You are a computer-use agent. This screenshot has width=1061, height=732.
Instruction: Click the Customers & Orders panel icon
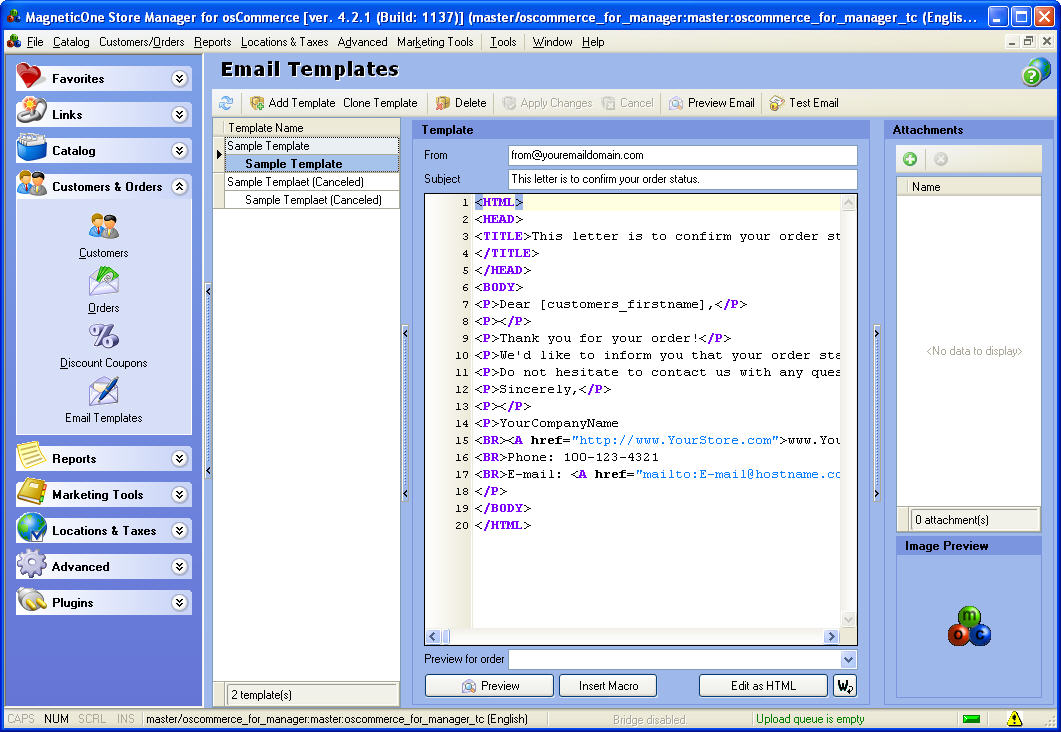[31, 184]
